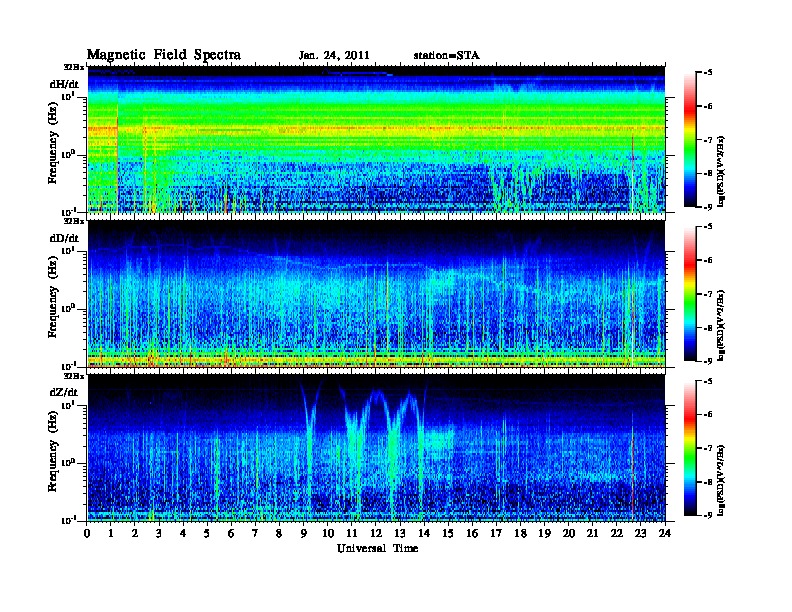Click hour 2 on the time axis
792x612 pixels.
[135, 533]
